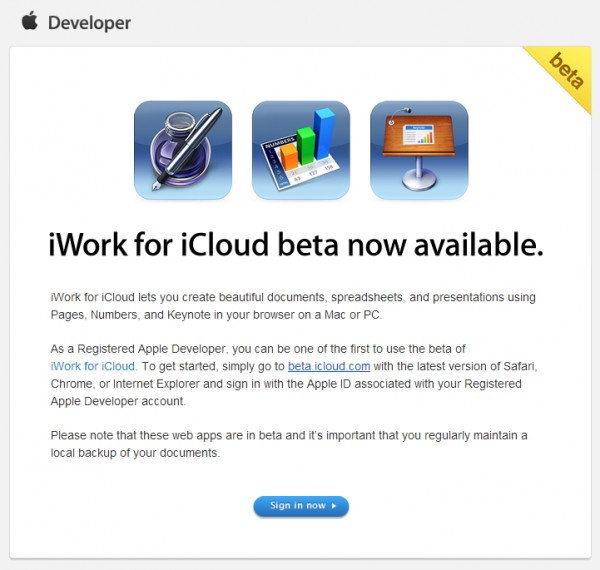
Task: Click the arrow on Sign in now button
Action: (334, 506)
